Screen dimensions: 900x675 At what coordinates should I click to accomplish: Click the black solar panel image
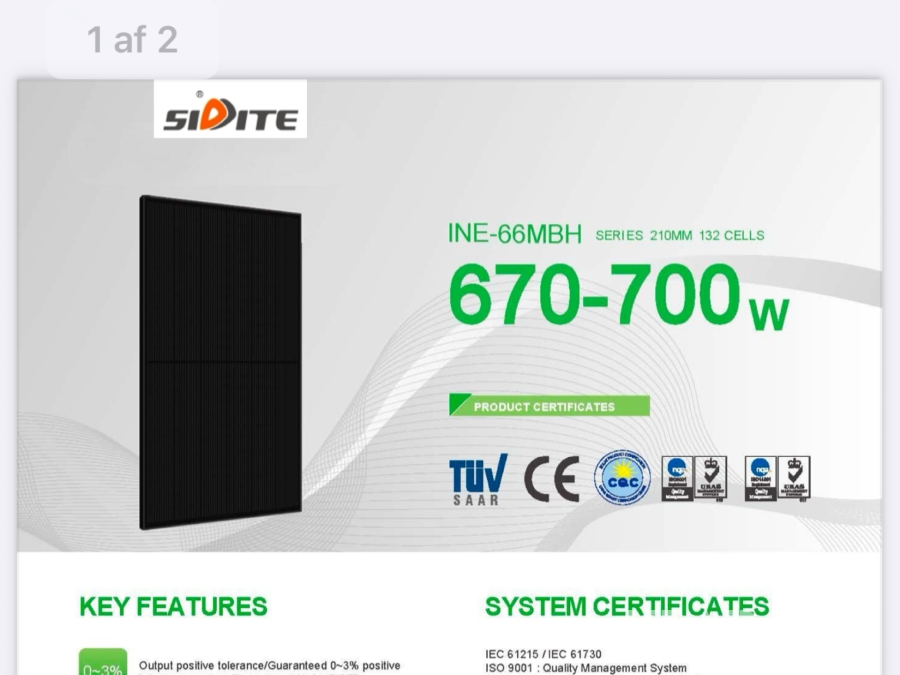point(221,364)
